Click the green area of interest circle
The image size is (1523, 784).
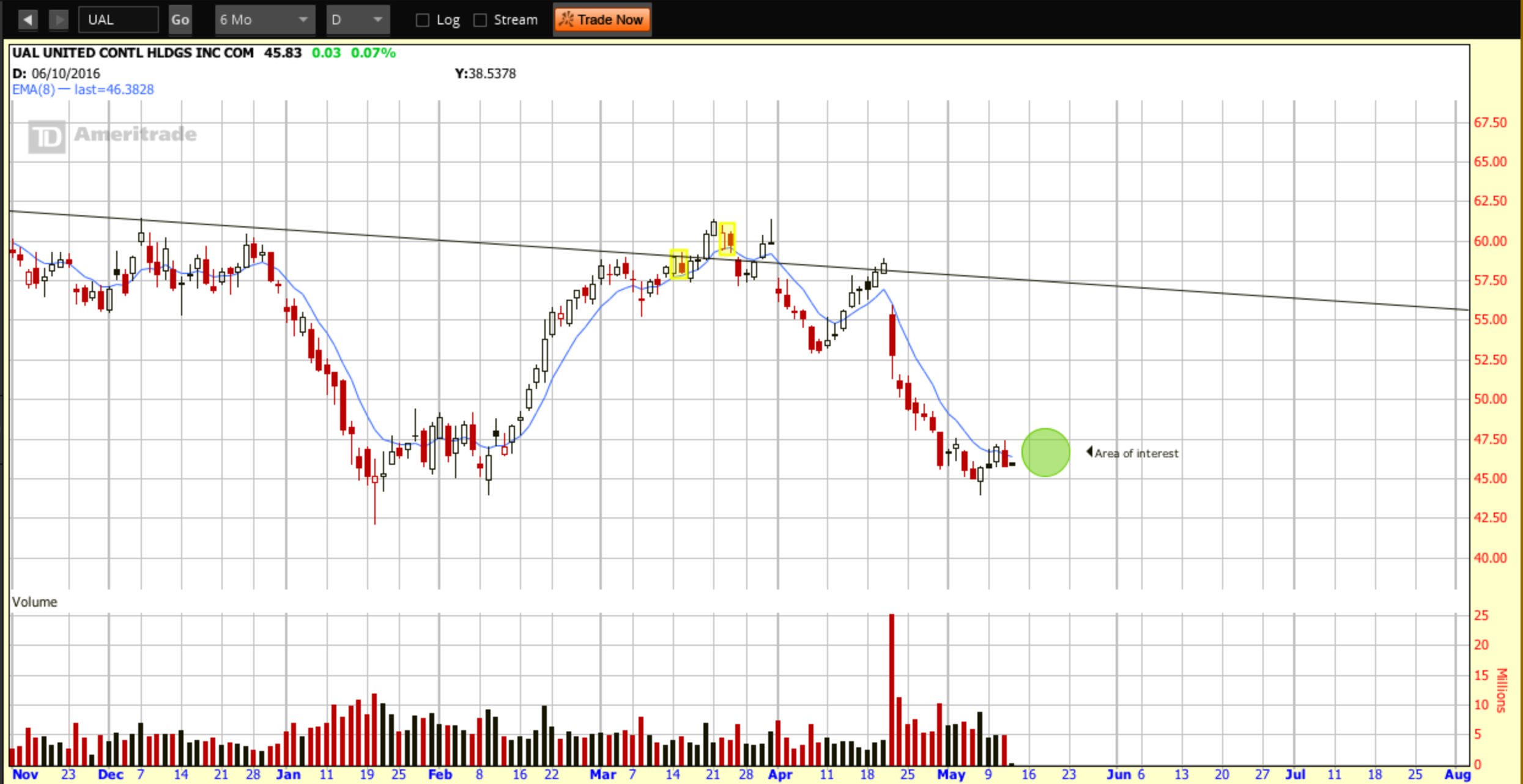[x=1045, y=453]
